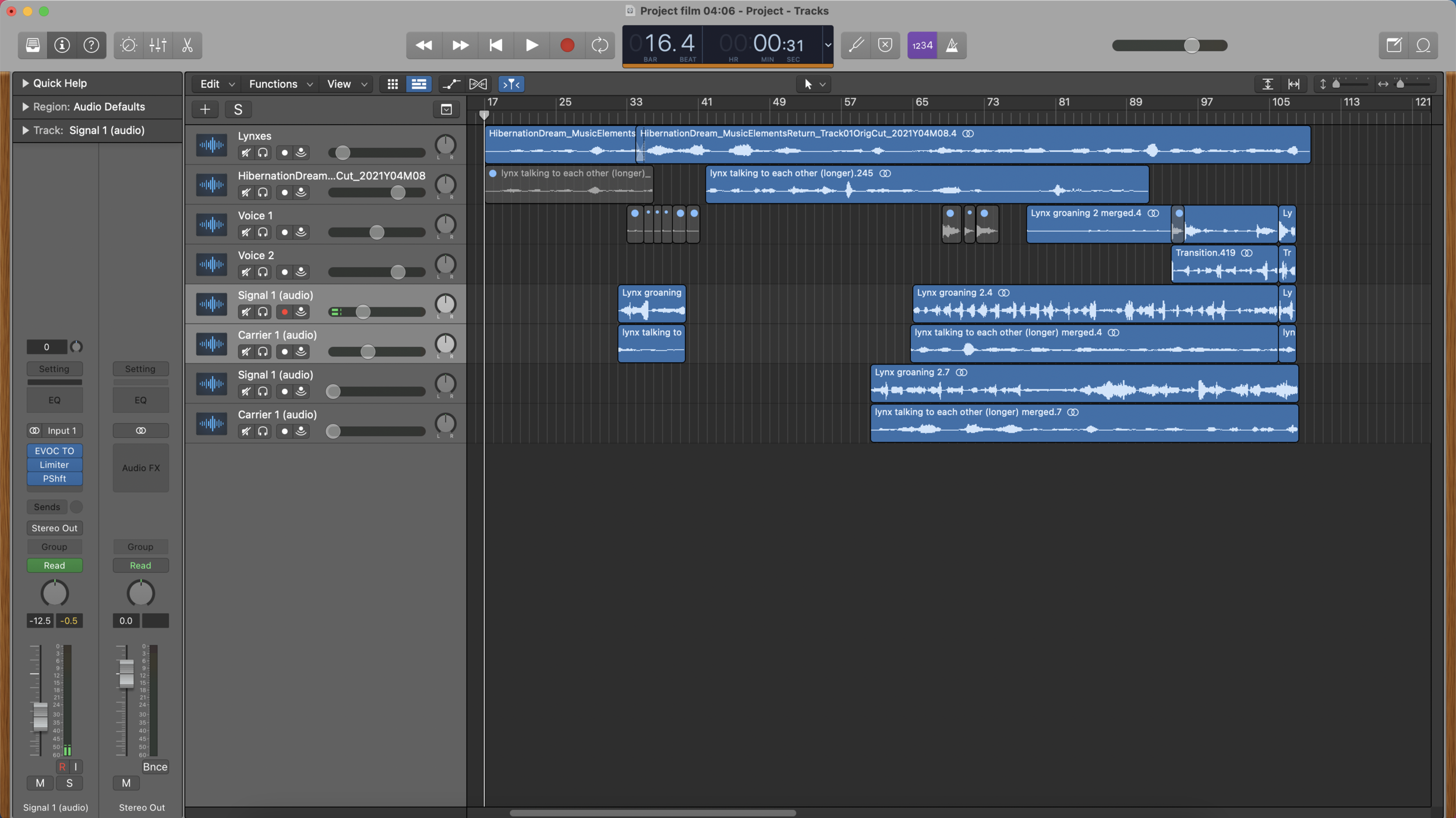Open the PShft plugin slot

tap(54, 479)
